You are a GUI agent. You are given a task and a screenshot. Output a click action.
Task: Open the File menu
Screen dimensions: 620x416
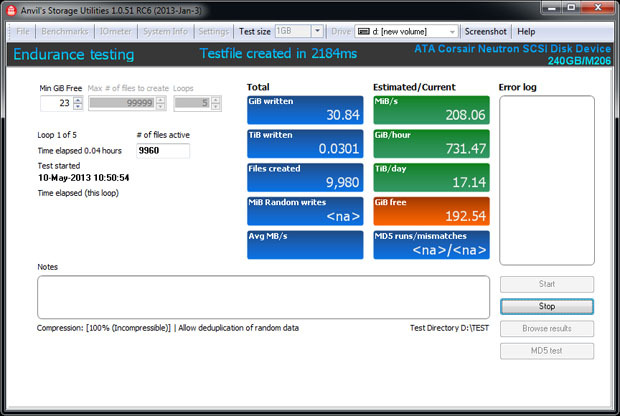coord(23,31)
